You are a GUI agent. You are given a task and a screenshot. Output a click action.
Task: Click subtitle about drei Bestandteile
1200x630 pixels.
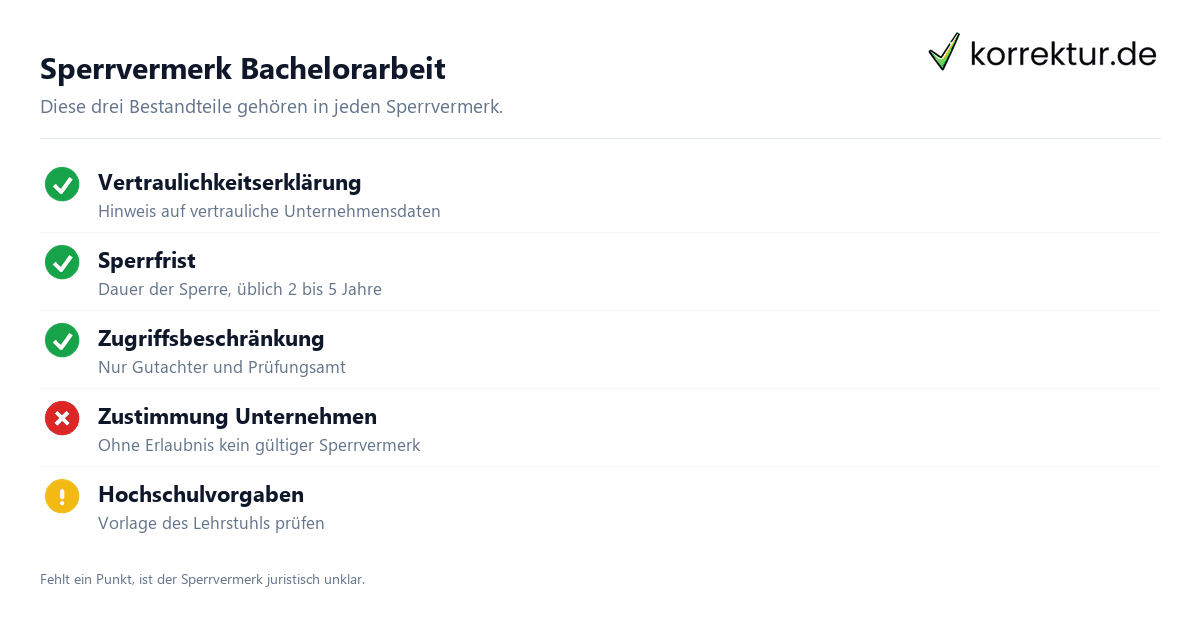[271, 107]
